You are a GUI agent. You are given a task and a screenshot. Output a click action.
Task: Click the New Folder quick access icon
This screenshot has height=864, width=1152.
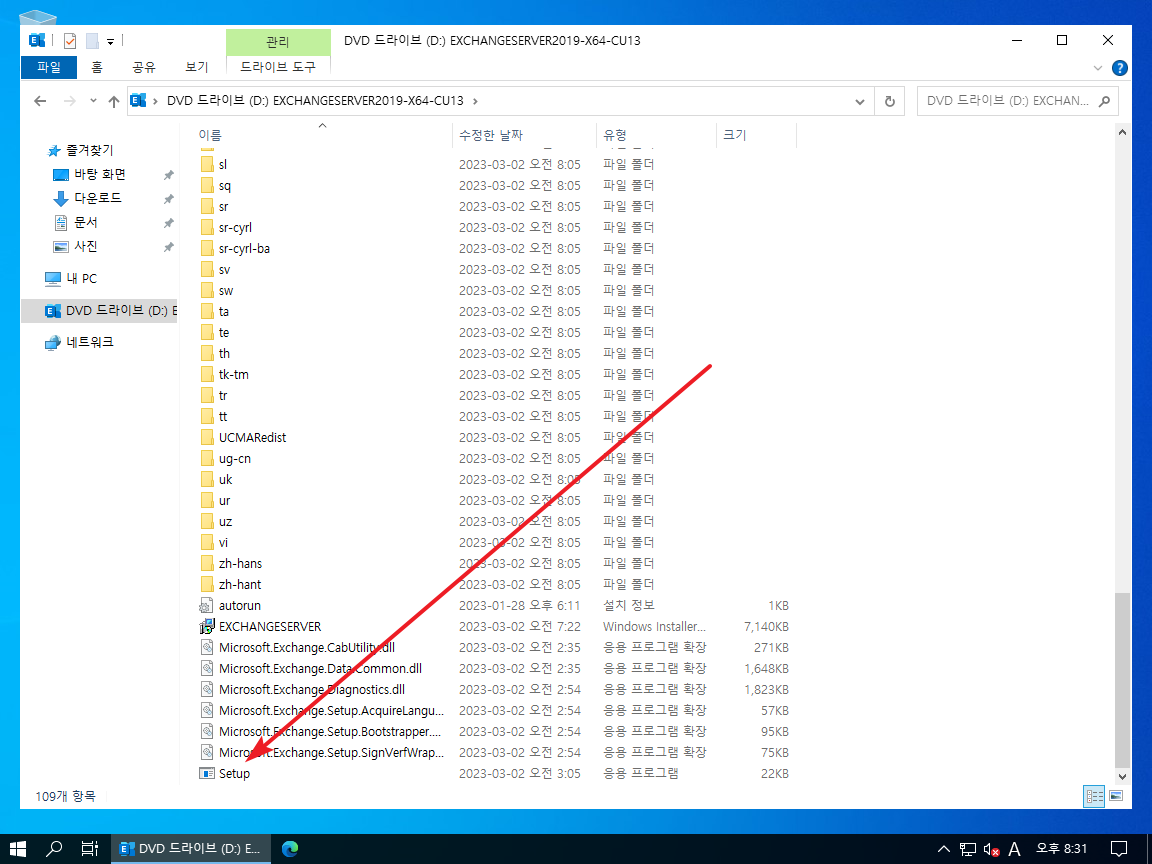point(92,41)
